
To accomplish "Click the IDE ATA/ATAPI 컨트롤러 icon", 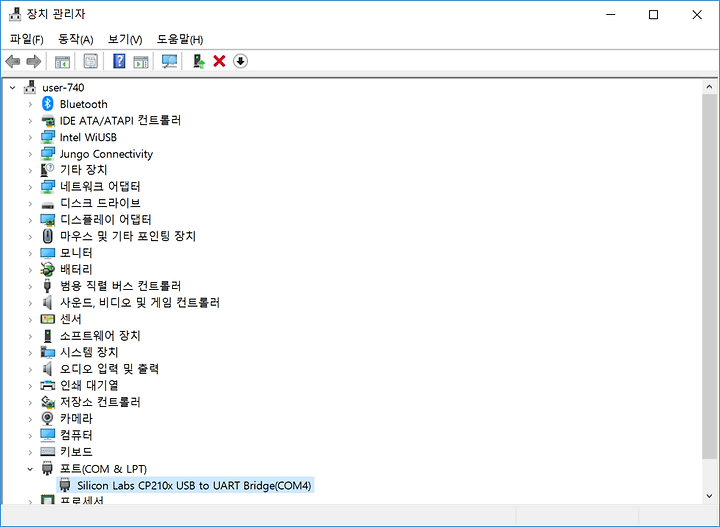I will click(x=48, y=121).
